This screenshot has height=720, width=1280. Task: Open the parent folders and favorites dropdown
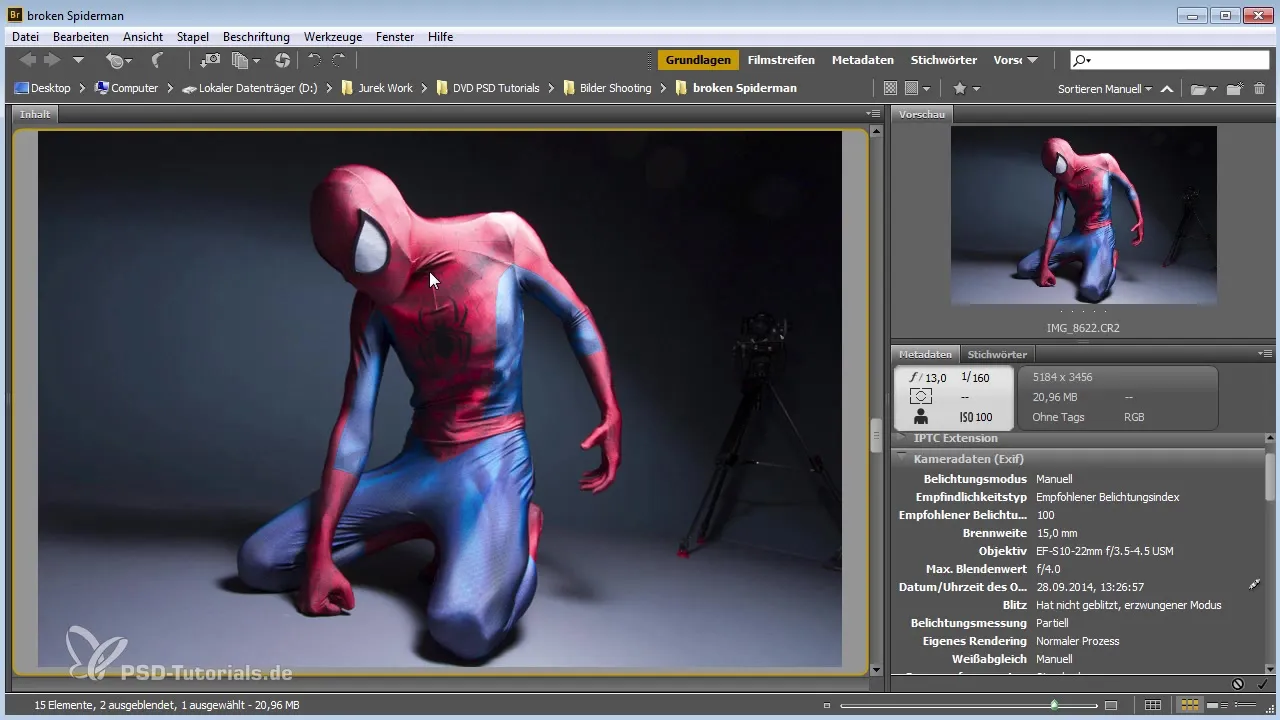point(78,61)
